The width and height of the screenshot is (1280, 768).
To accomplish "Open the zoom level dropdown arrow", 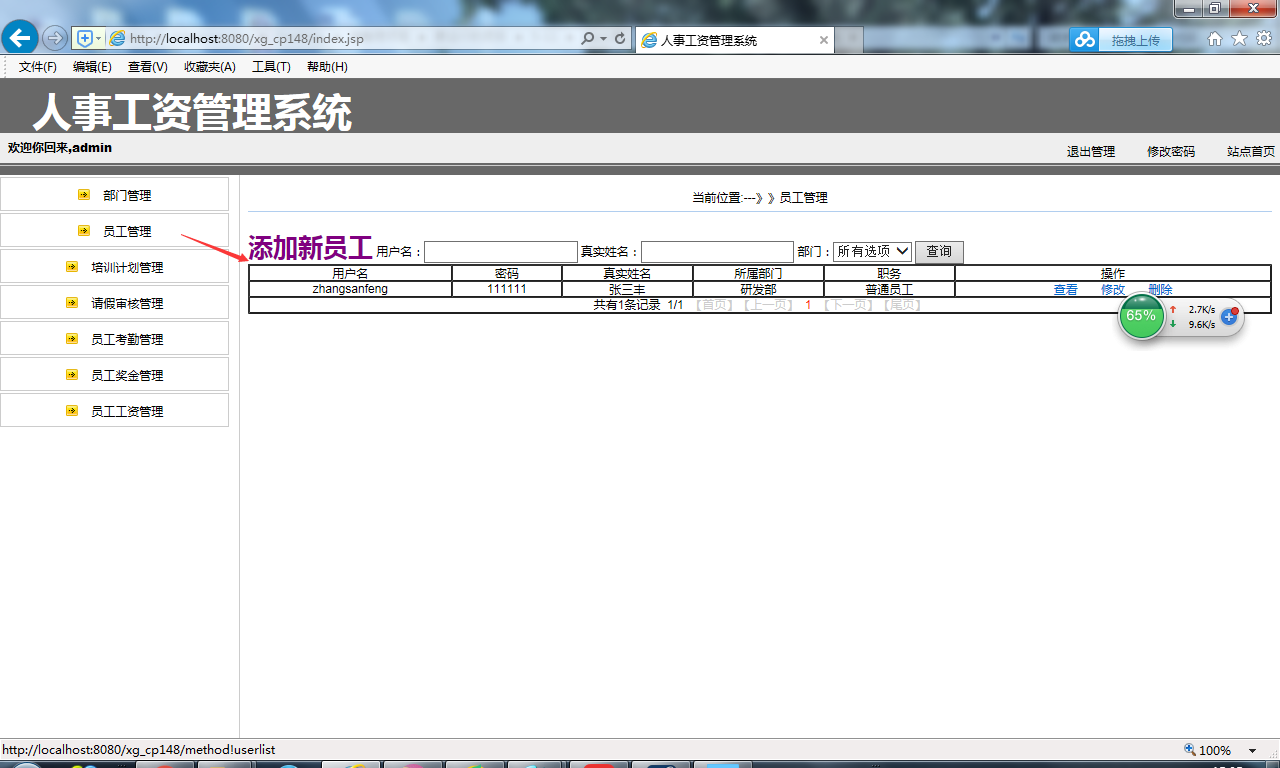I will [1252, 750].
